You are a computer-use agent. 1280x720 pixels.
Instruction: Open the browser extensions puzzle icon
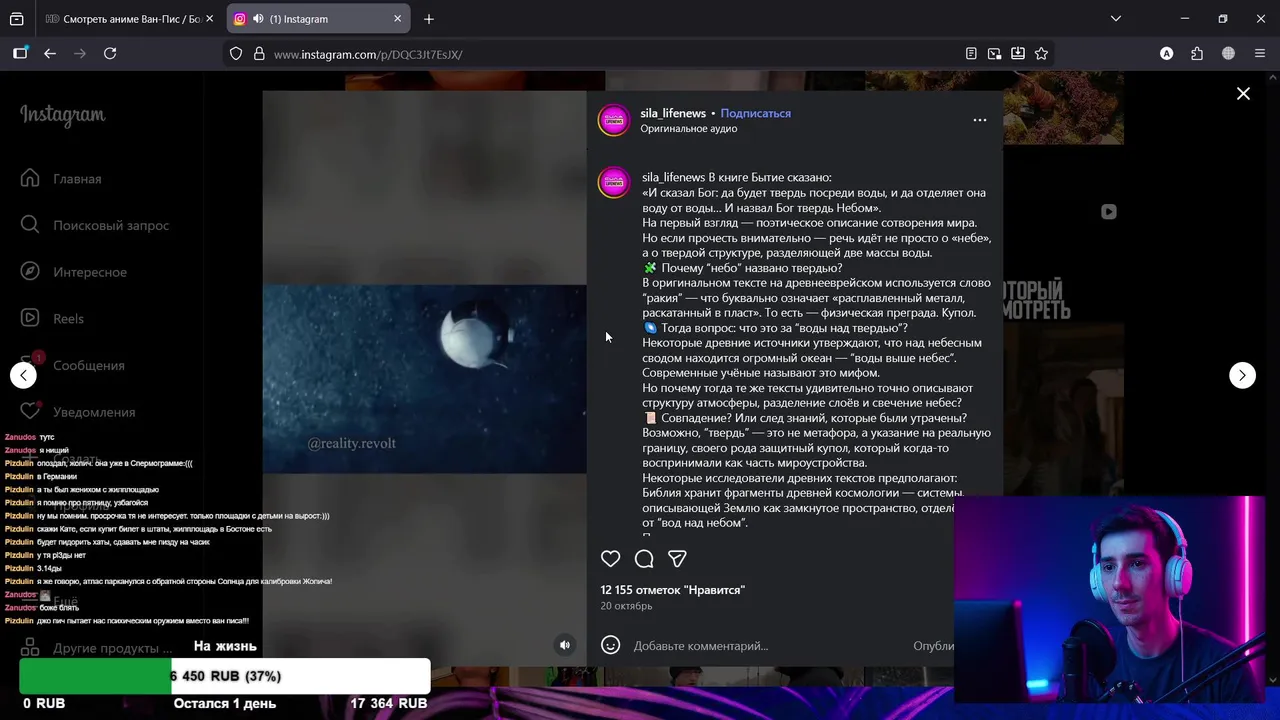click(x=1197, y=54)
